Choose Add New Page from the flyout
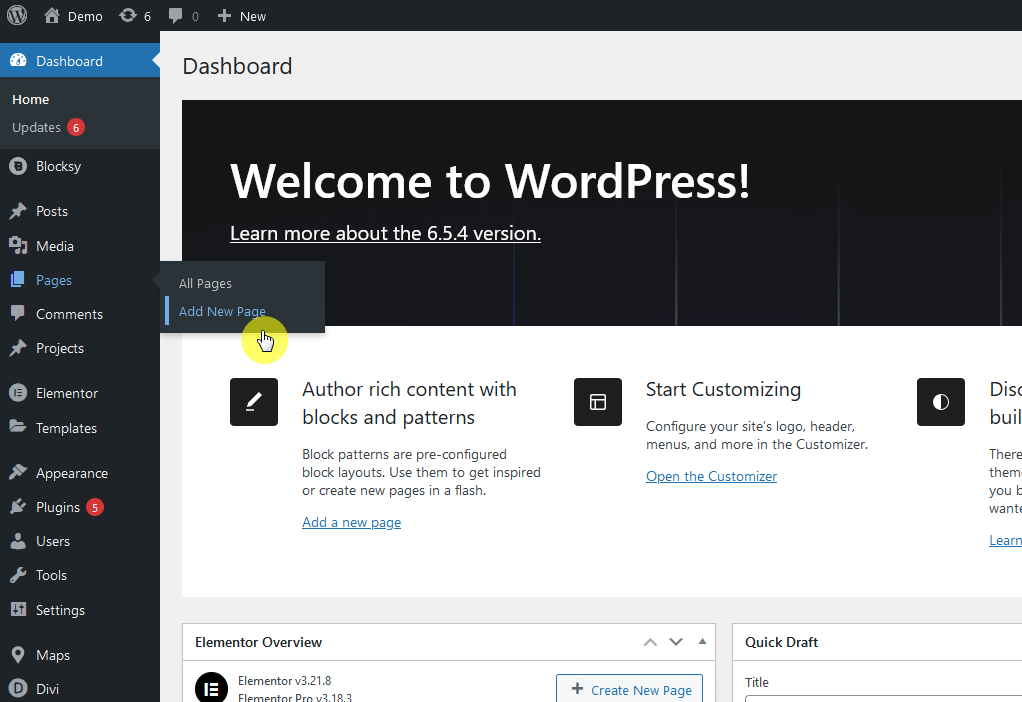 (x=222, y=312)
